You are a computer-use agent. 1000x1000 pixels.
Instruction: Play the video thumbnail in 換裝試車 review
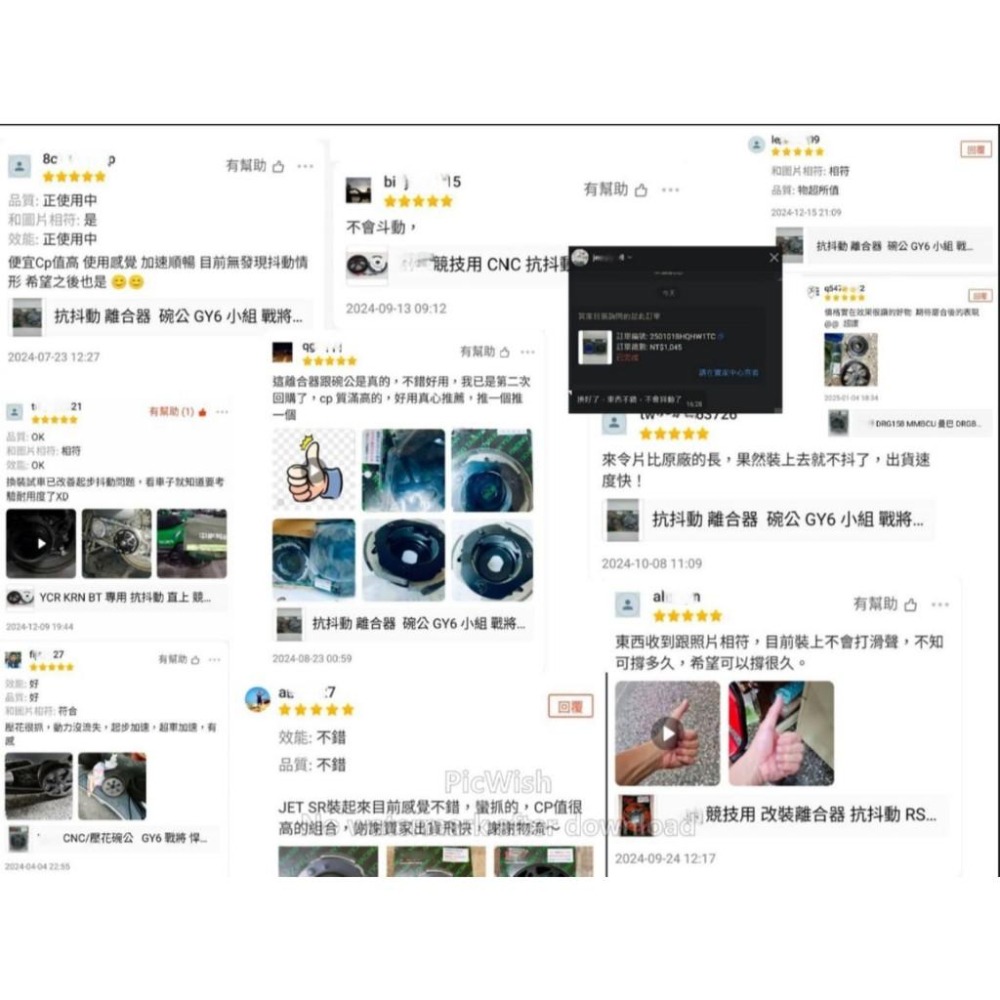click(x=41, y=543)
